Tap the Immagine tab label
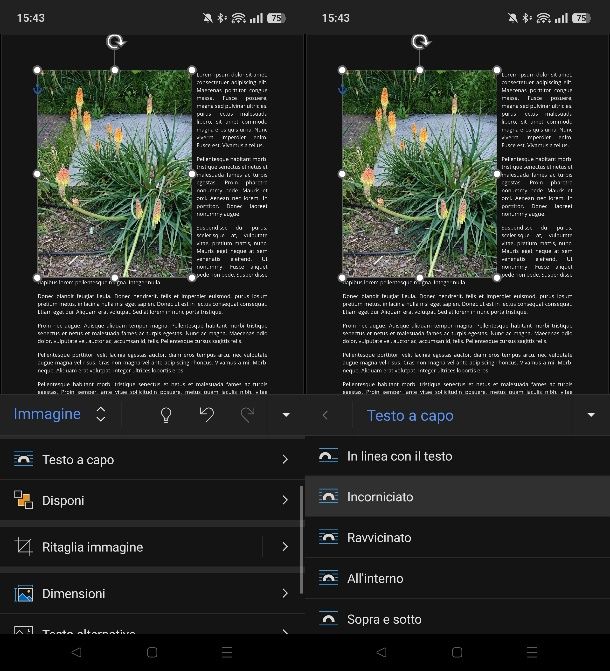This screenshot has width=610, height=671. pos(47,415)
